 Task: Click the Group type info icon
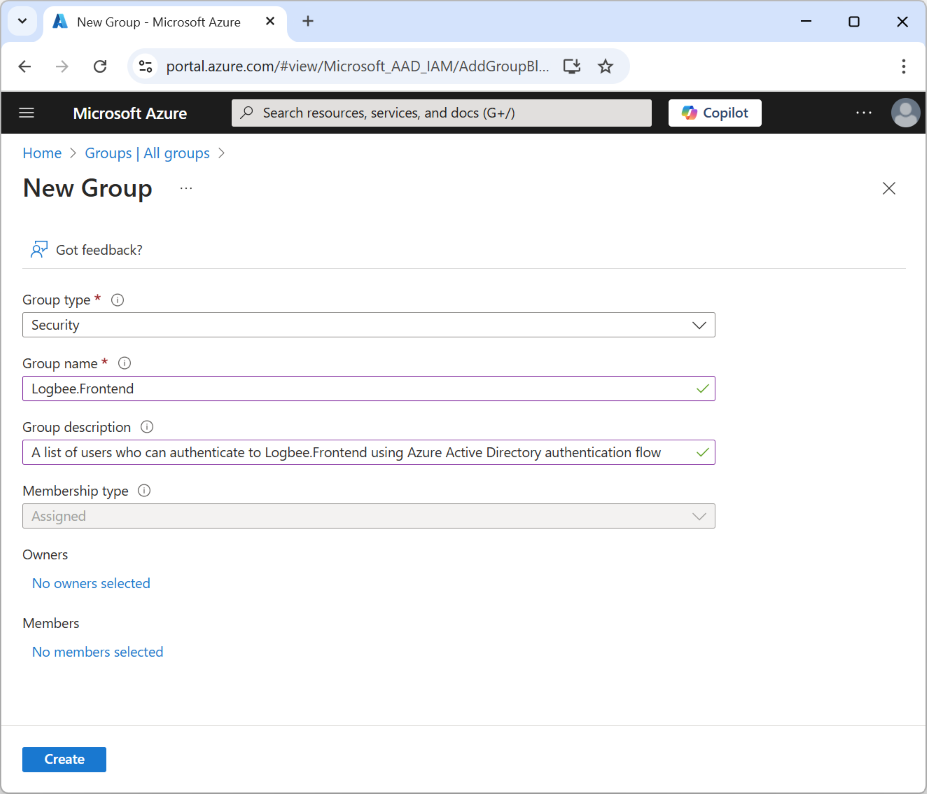[x=118, y=300]
